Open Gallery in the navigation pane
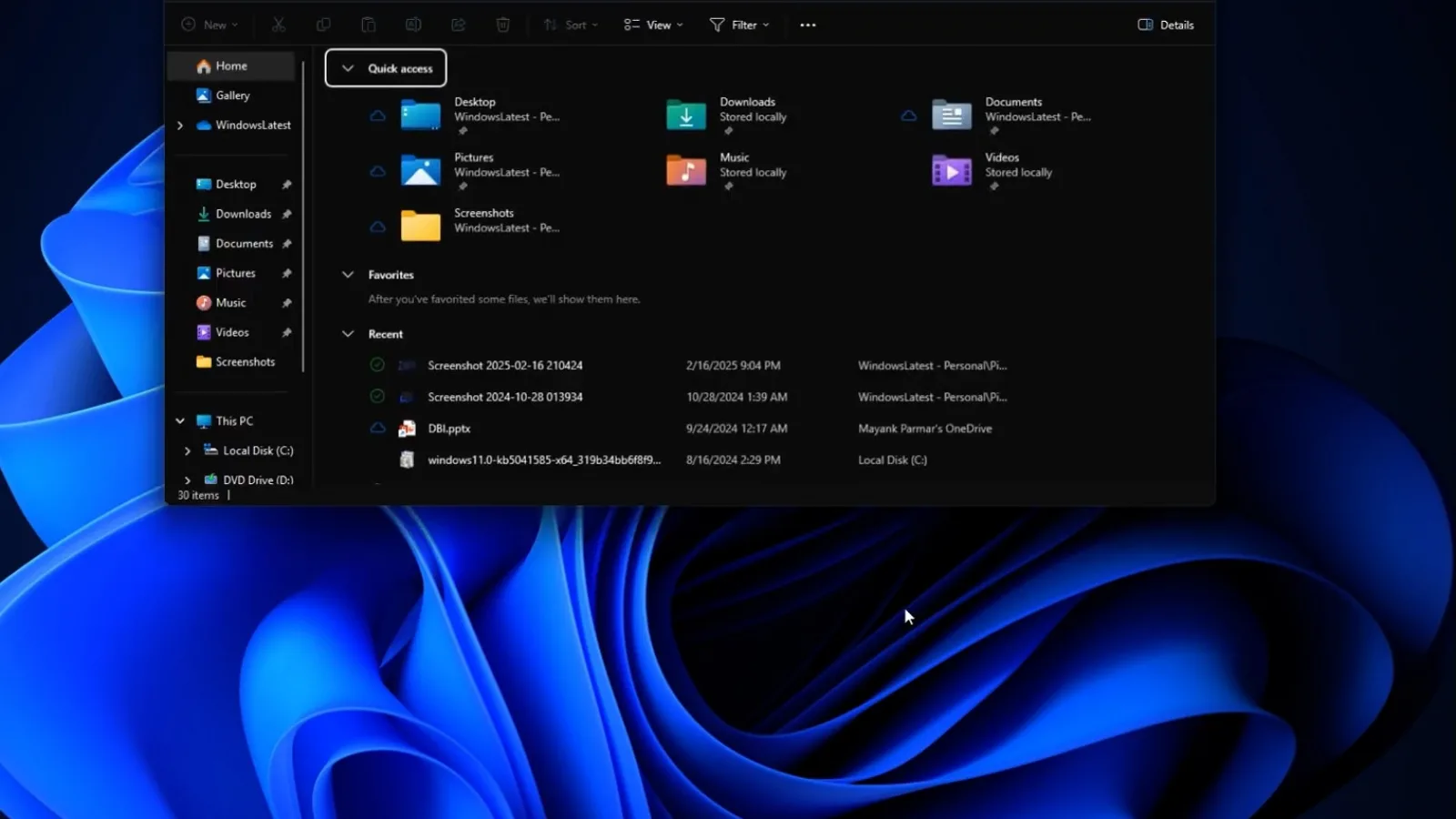This screenshot has width=1456, height=819. [231, 96]
